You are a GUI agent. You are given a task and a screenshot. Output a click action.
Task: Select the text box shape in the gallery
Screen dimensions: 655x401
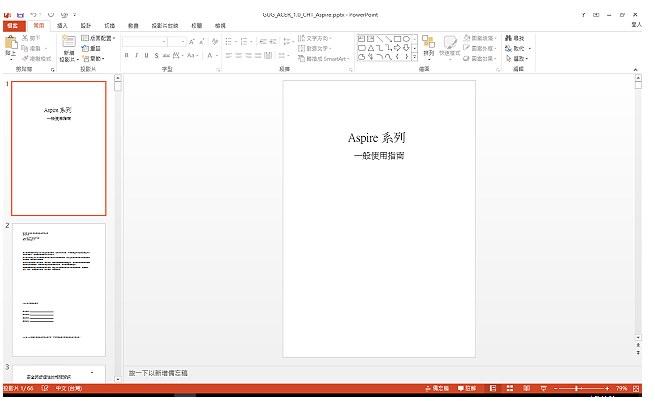tap(361, 39)
